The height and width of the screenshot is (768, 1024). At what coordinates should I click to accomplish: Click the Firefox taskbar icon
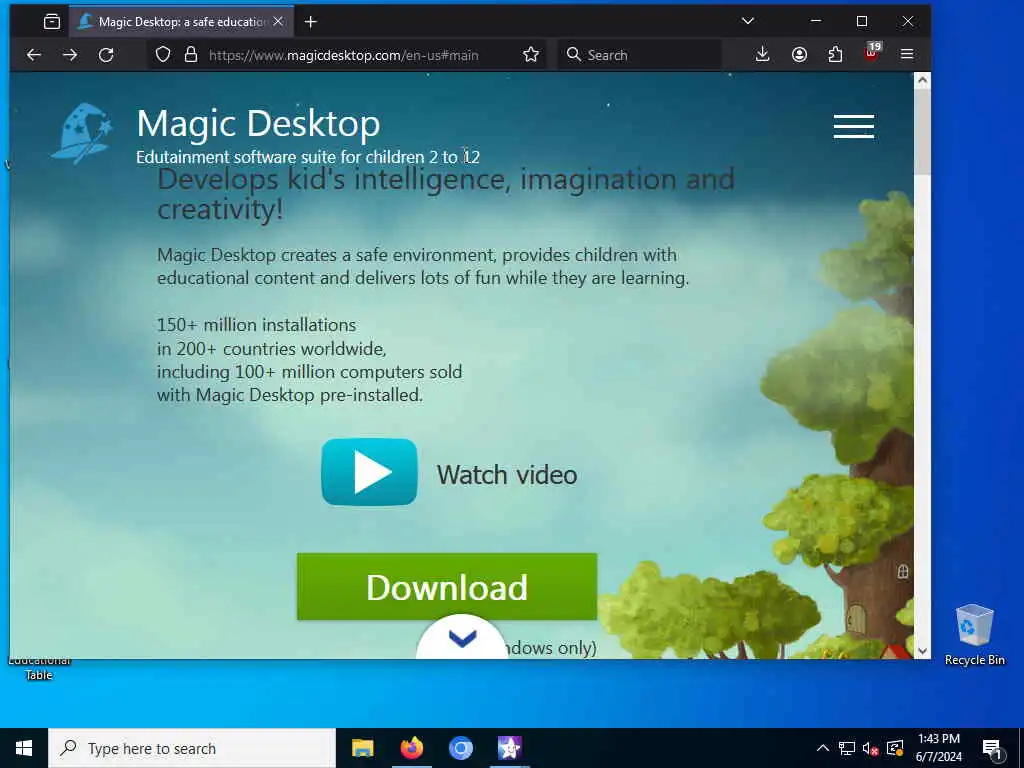pos(411,748)
